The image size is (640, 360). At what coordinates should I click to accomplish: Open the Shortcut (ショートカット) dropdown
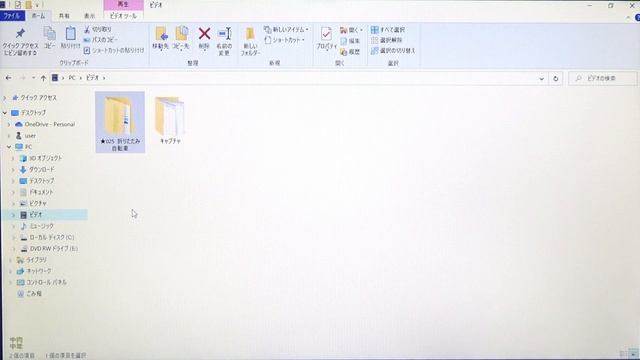(284, 40)
